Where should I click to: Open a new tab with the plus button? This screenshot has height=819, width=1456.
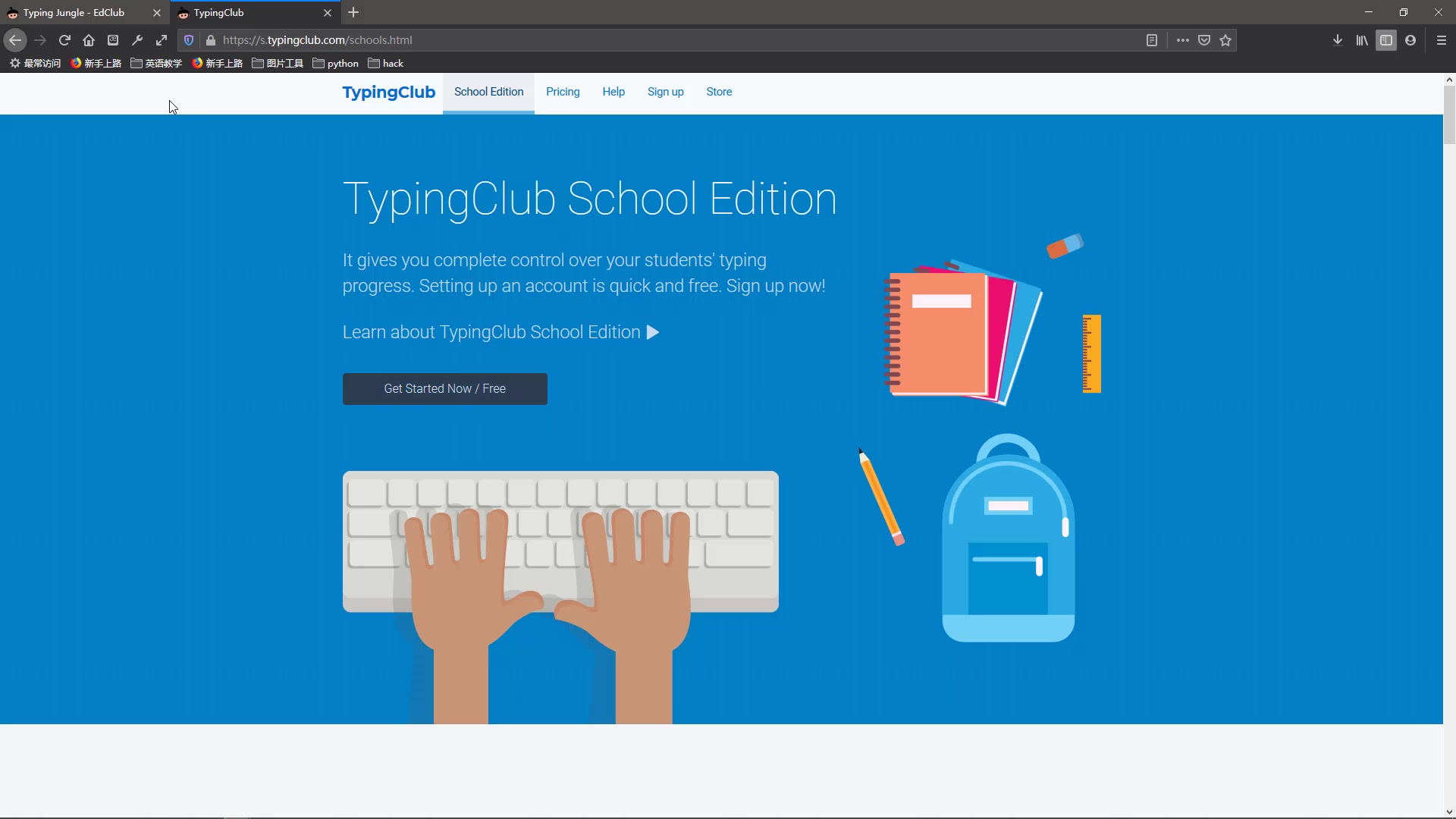pos(353,12)
